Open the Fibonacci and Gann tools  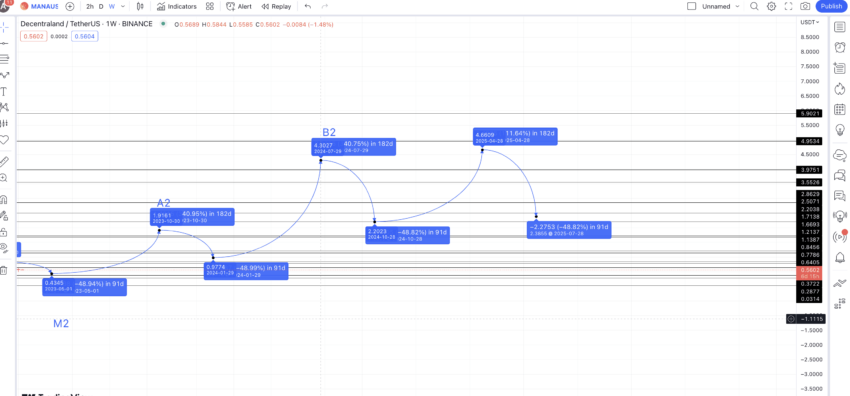4,59
